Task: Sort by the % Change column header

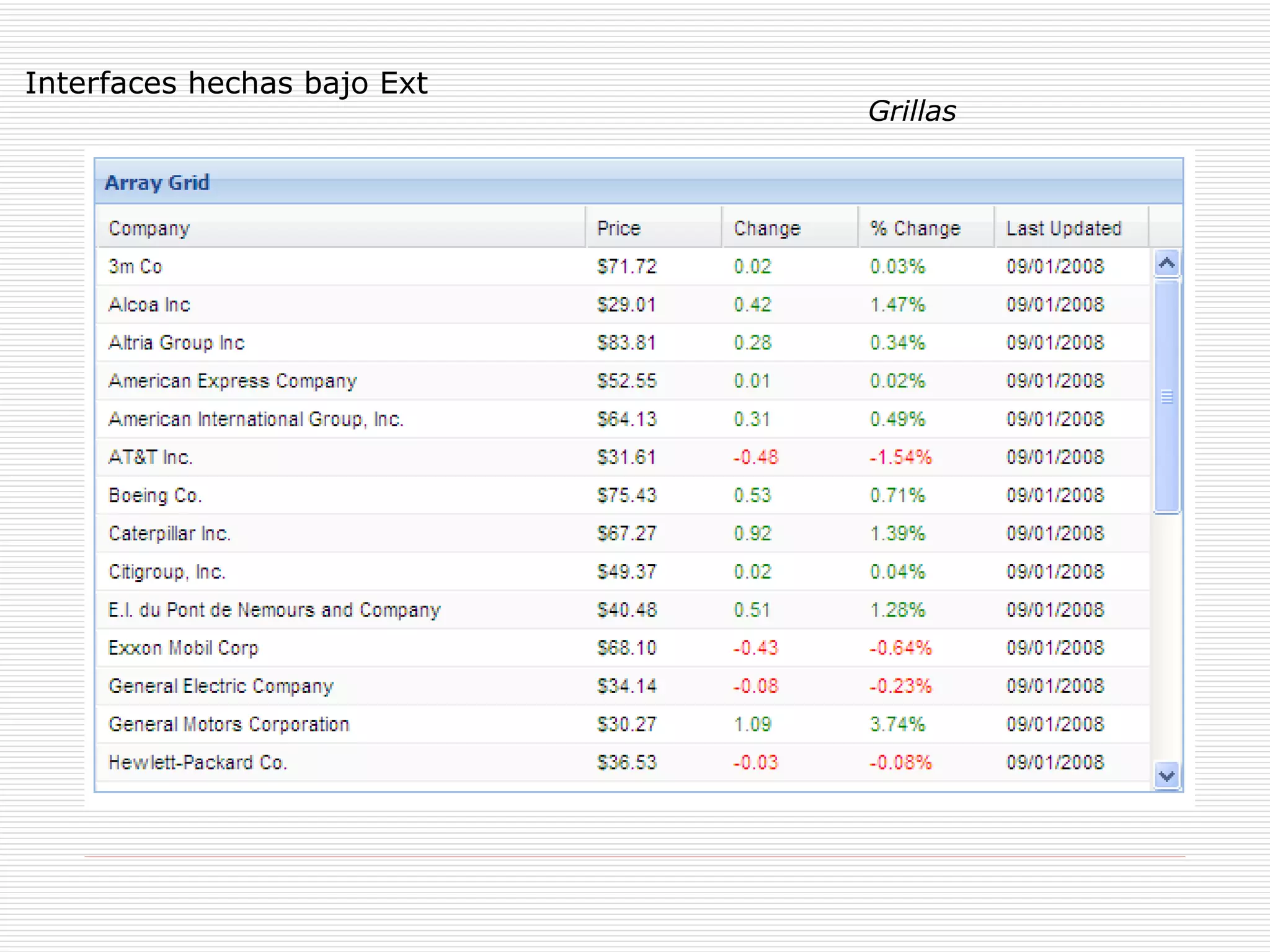Action: (926, 228)
